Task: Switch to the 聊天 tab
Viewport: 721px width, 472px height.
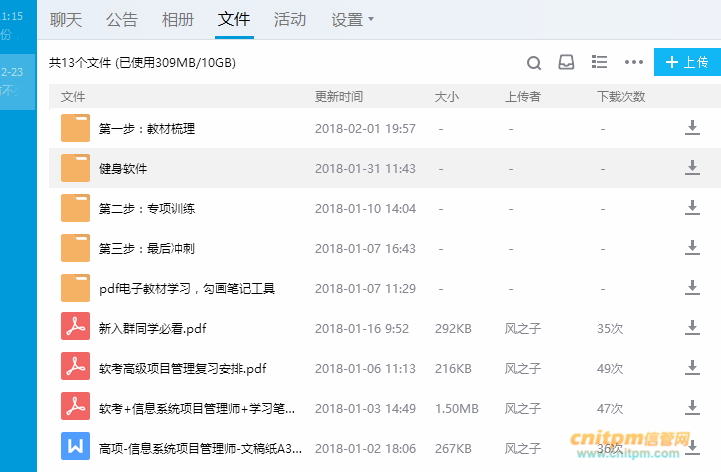Action: [66, 20]
